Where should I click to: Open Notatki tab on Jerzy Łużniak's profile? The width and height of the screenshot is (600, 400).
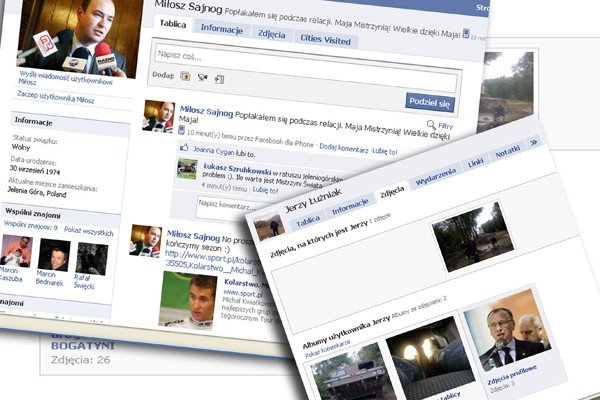coord(507,152)
